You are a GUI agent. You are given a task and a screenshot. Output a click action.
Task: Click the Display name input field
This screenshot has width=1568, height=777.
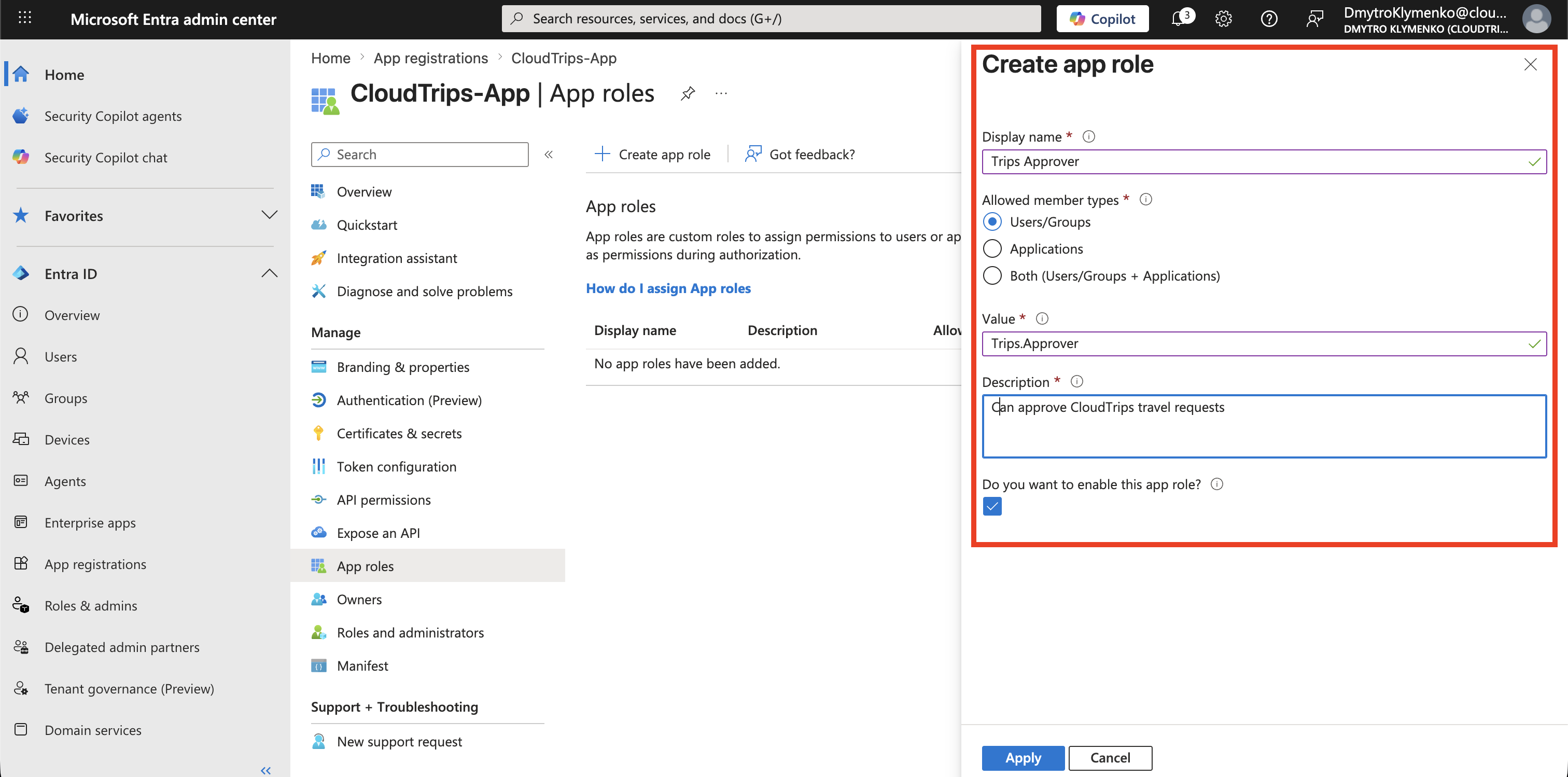click(1264, 161)
